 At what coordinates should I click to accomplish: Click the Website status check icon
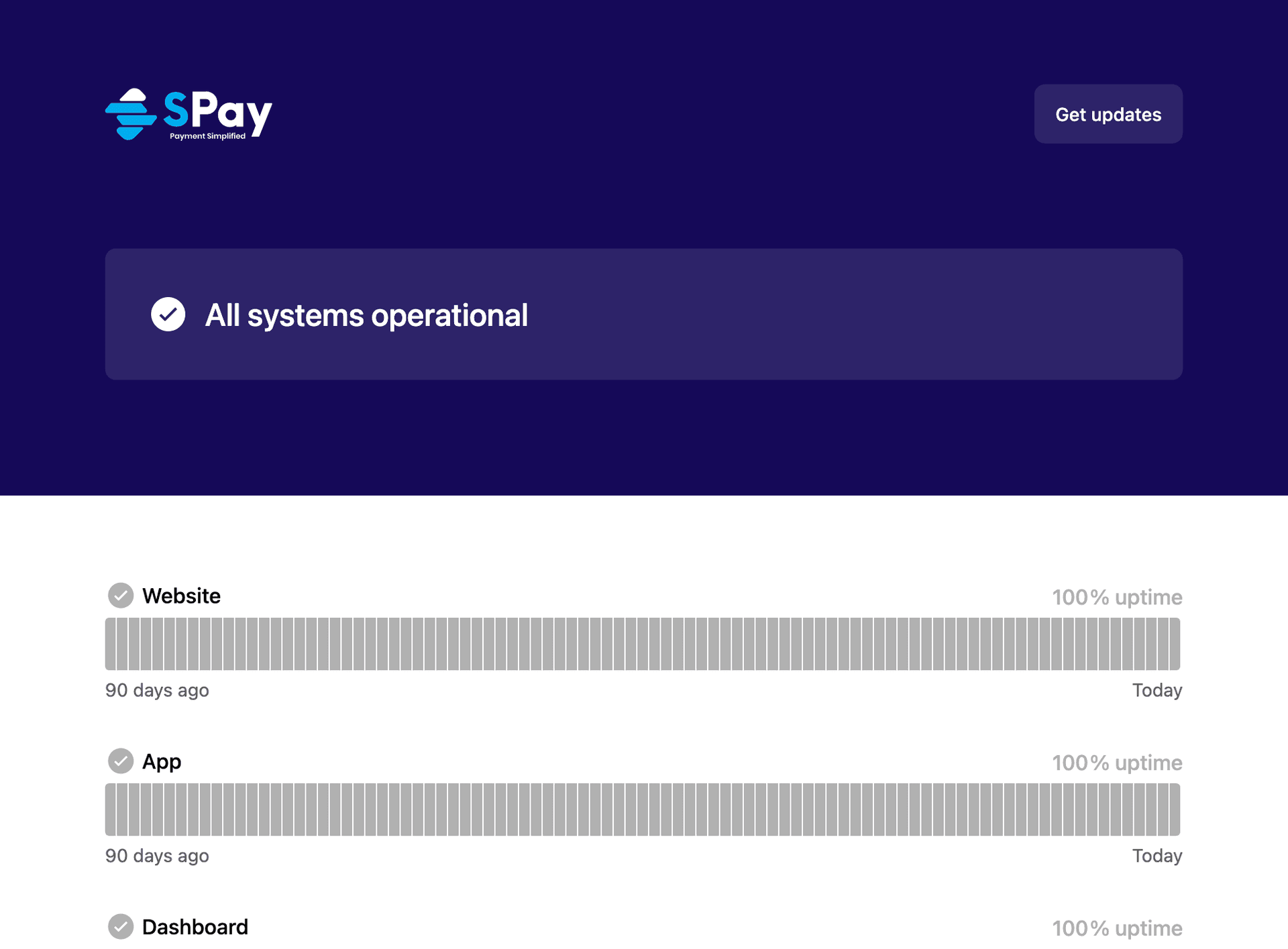pyautogui.click(x=121, y=596)
